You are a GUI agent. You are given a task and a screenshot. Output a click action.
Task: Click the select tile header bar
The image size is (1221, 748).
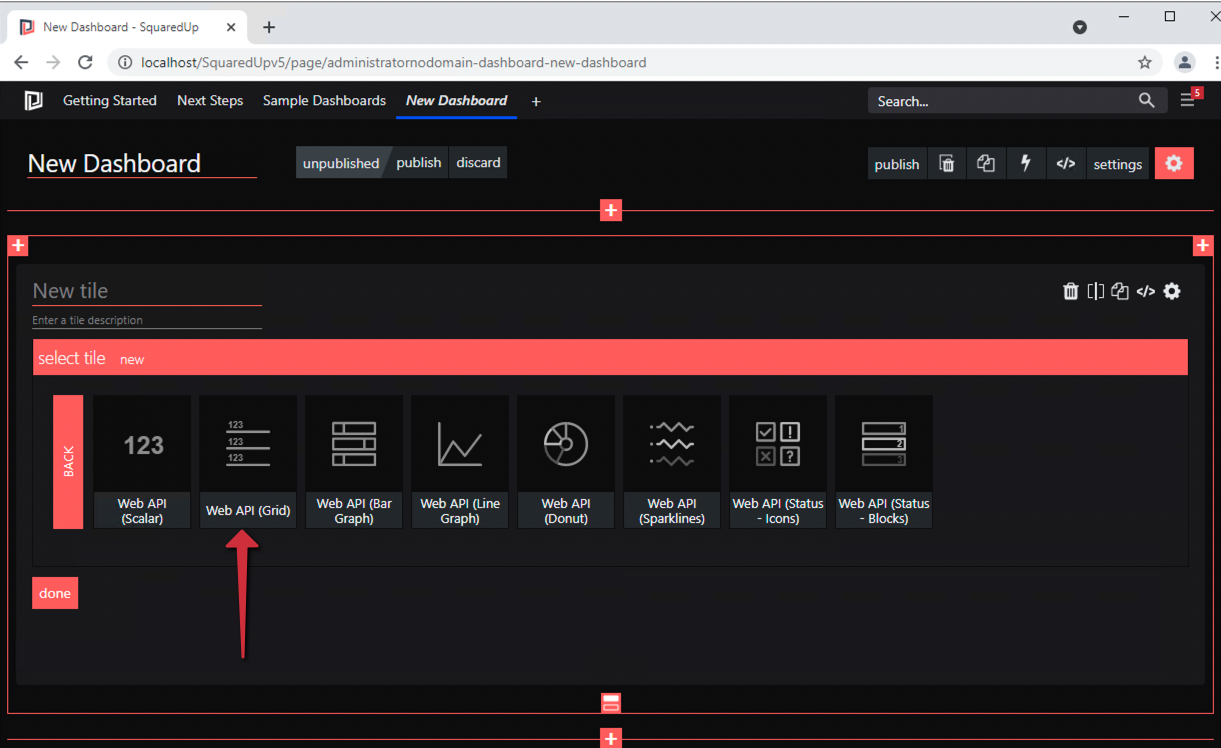(610, 358)
